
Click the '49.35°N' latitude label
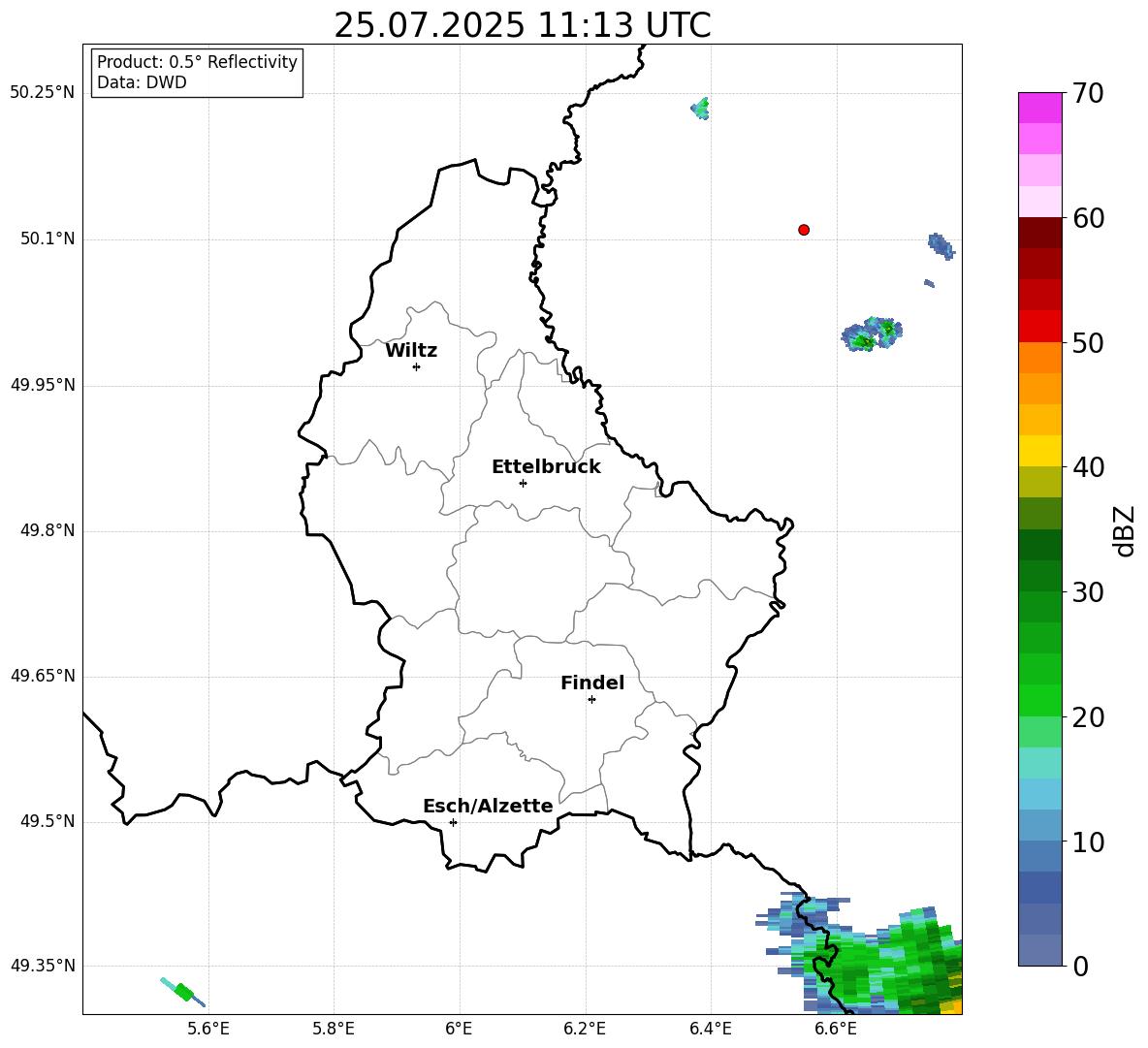tap(42, 966)
